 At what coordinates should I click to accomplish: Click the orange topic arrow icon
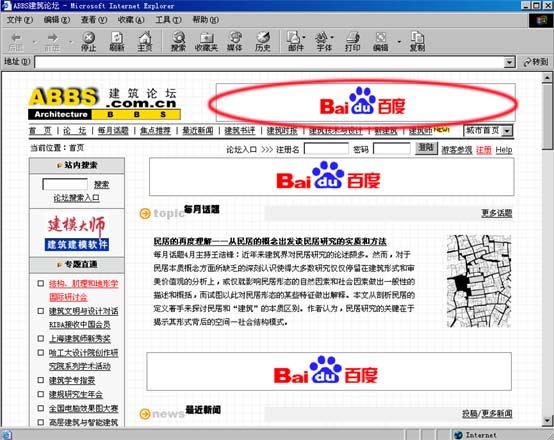click(x=145, y=213)
